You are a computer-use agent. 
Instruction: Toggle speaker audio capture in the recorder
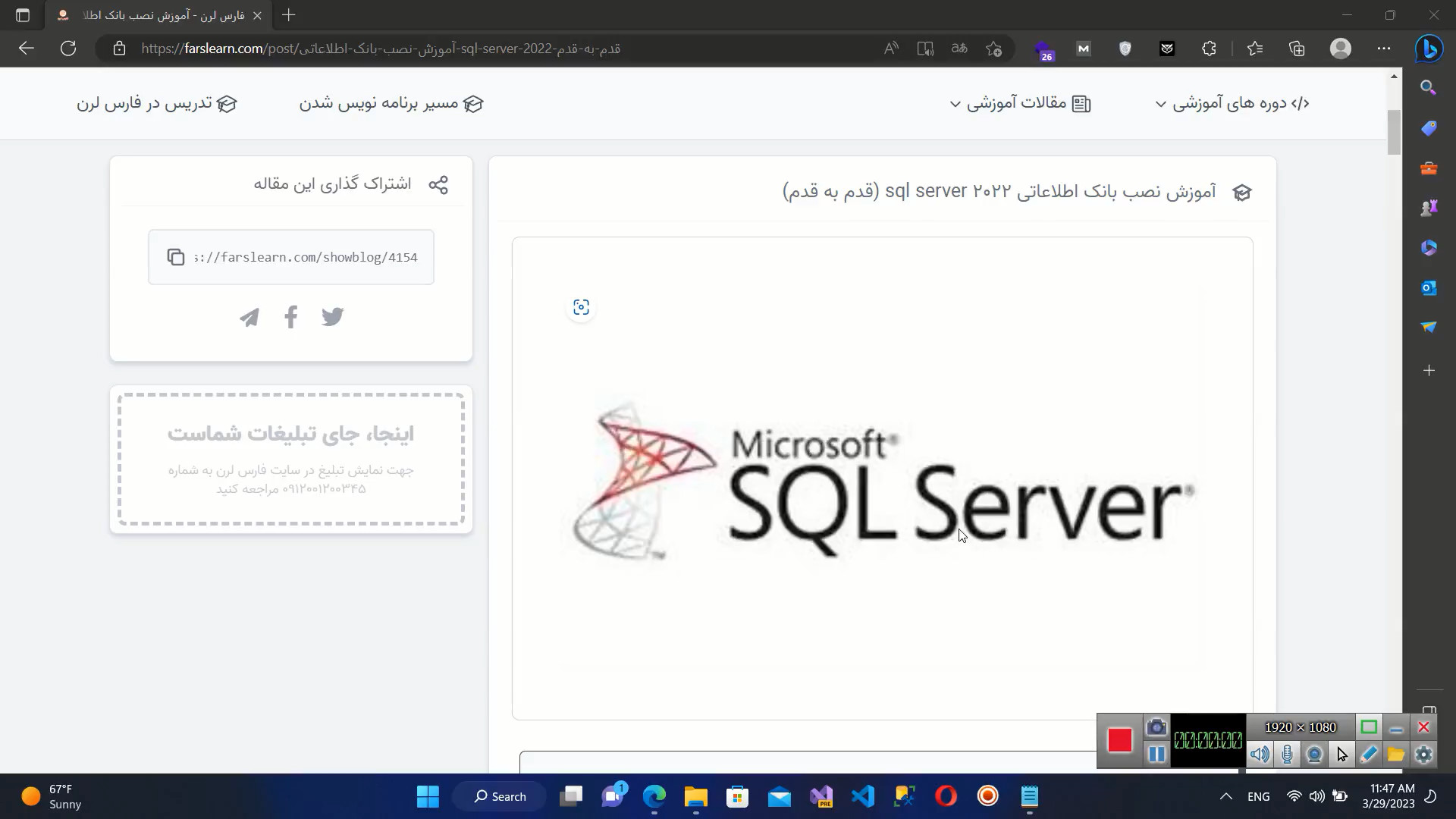click(1260, 755)
